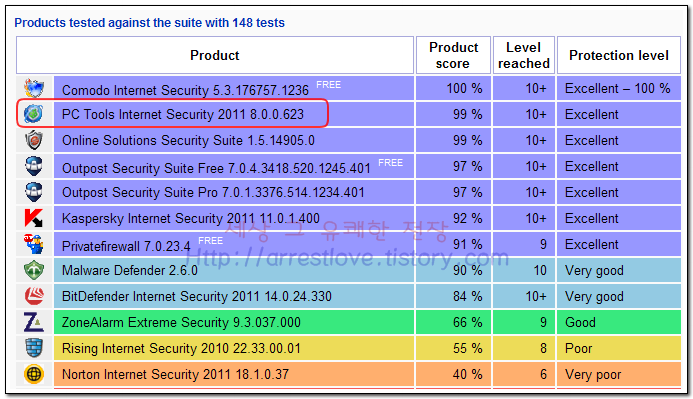Click the Outpost Security Suite Free icon
Image resolution: width=693 pixels, height=399 pixels.
(34, 166)
